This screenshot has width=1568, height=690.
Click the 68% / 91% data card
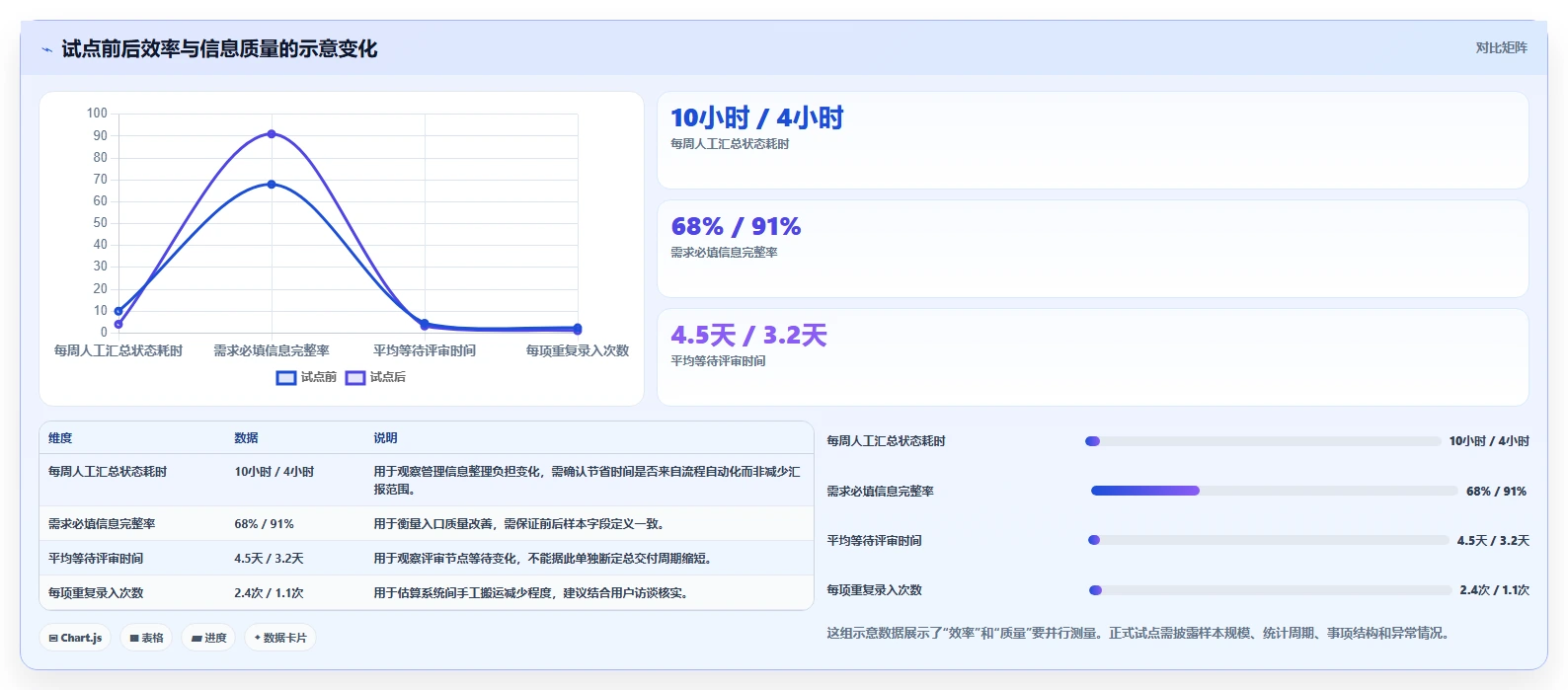[x=1093, y=249]
